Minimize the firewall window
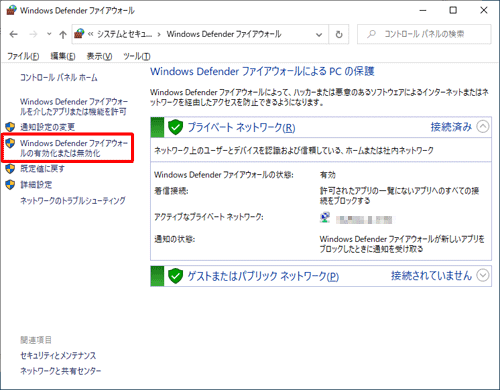The height and width of the screenshot is (390, 500). coord(423,10)
